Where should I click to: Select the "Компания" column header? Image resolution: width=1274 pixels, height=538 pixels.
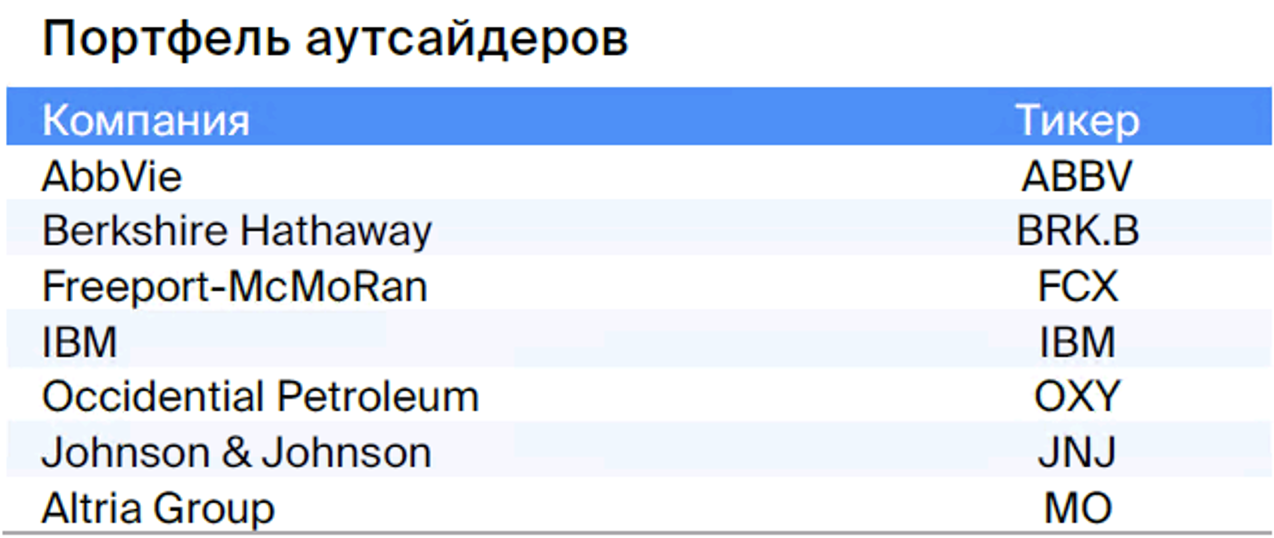(x=146, y=121)
